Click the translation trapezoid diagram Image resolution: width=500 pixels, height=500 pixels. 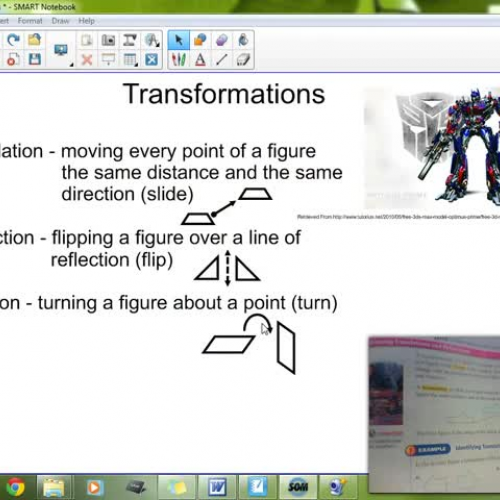tap(227, 206)
